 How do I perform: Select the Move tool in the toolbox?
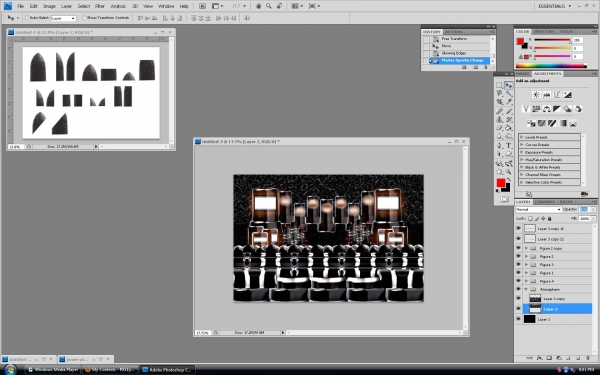pos(509,85)
